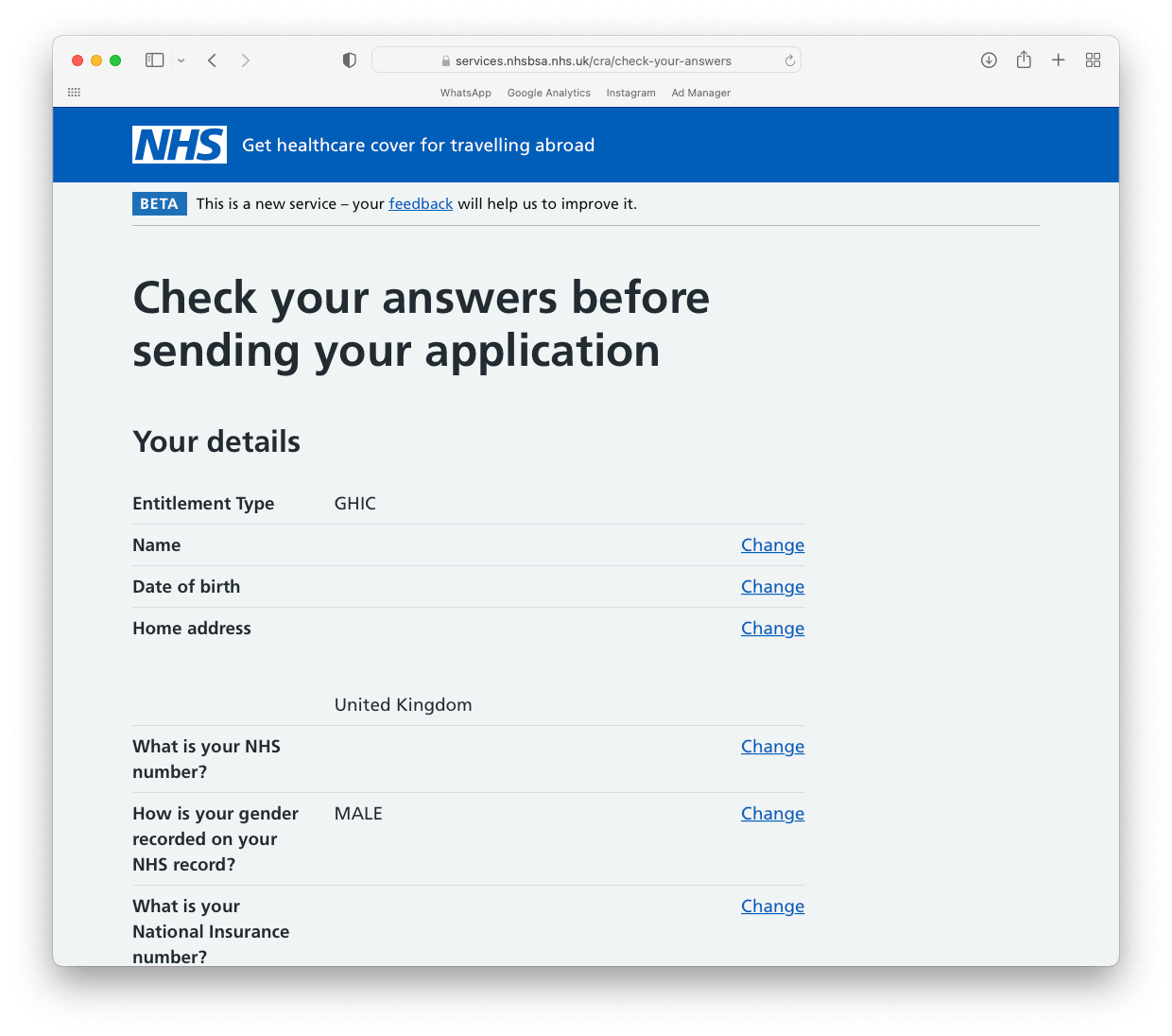Open the sidebar options chevron dropdown
This screenshot has width=1172, height=1036.
181,60
